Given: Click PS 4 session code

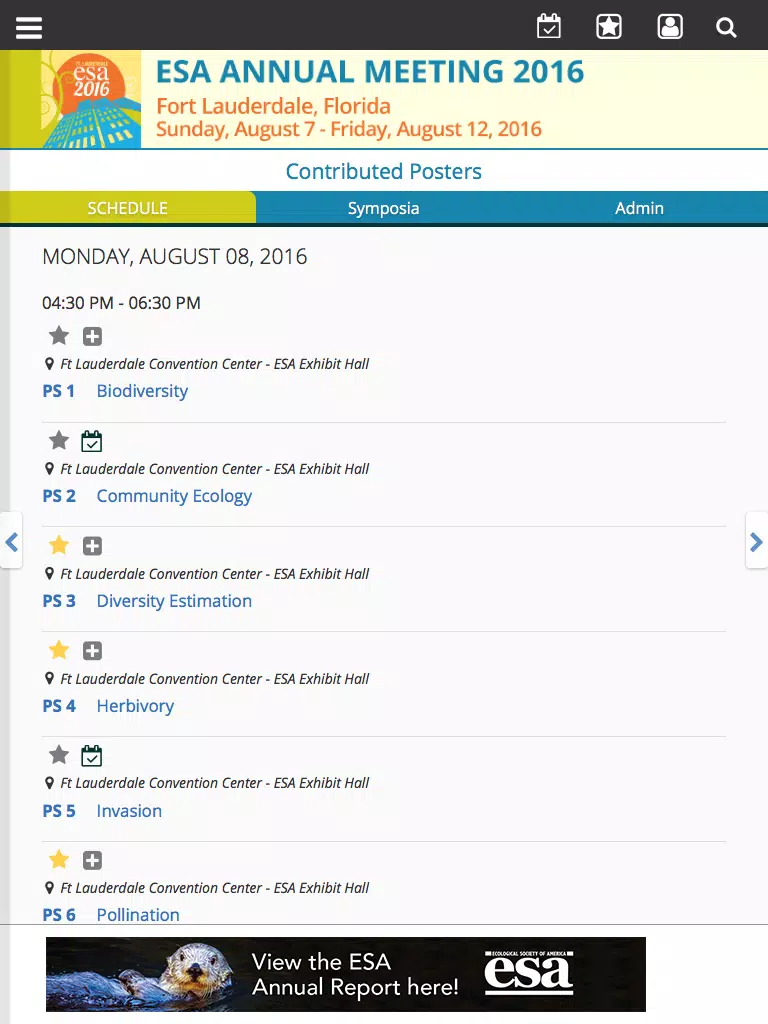Looking at the screenshot, I should click(x=59, y=706).
